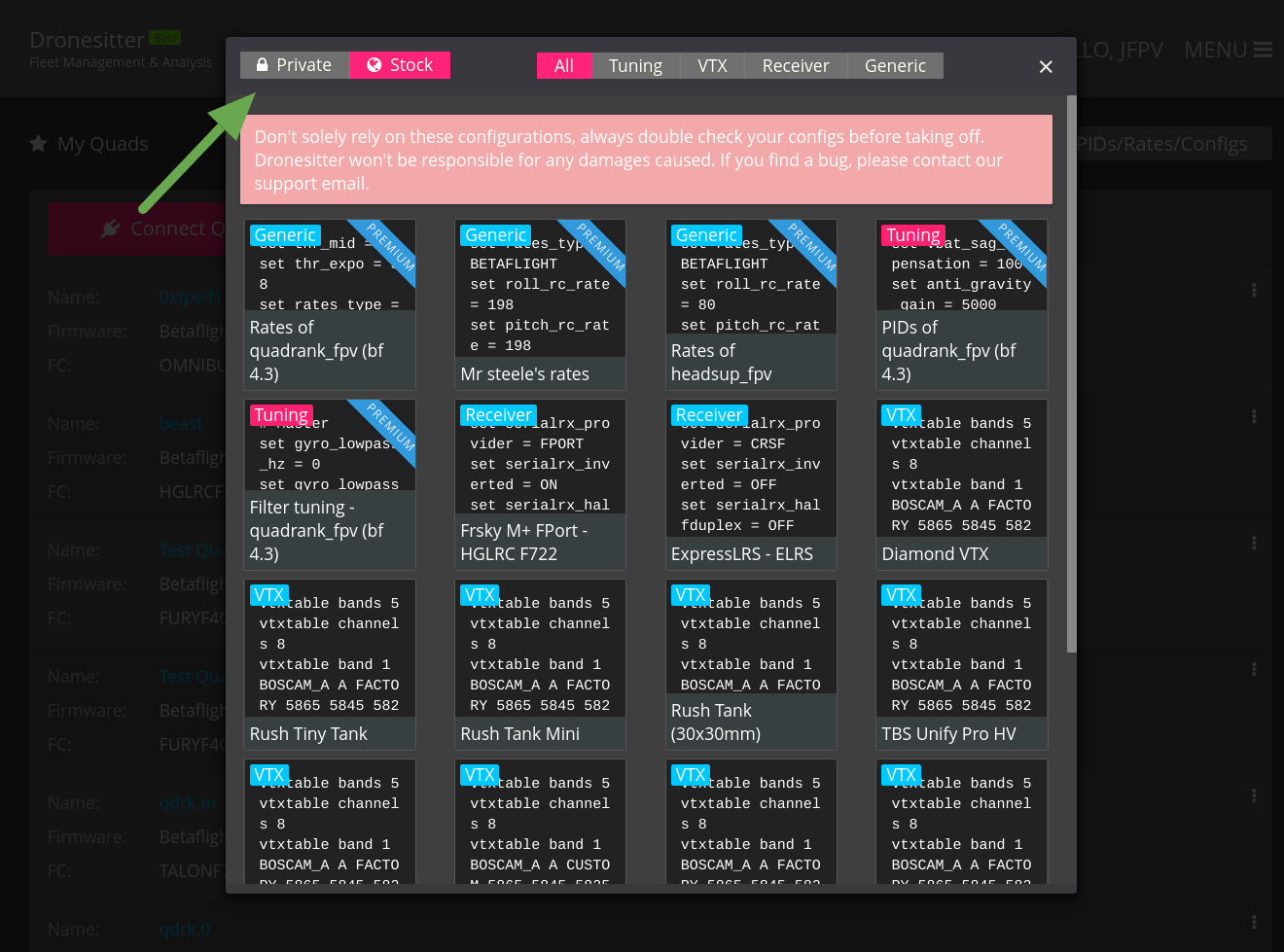Image resolution: width=1284 pixels, height=952 pixels.
Task: Select the Stock configs toggle
Action: coord(400,65)
